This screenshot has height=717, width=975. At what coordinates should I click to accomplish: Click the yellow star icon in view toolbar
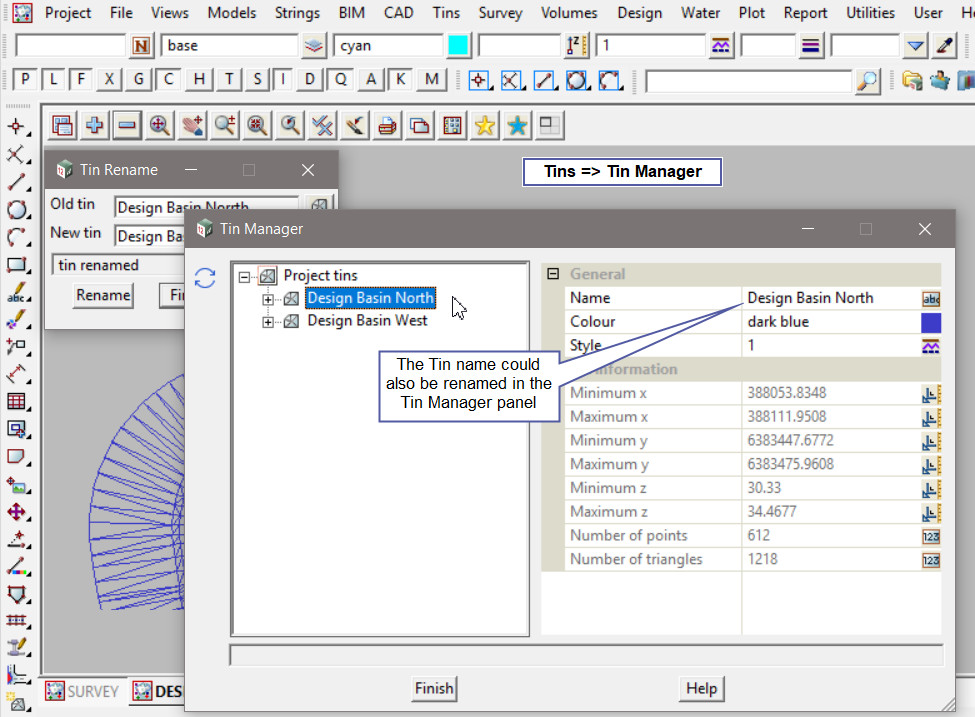(485, 125)
